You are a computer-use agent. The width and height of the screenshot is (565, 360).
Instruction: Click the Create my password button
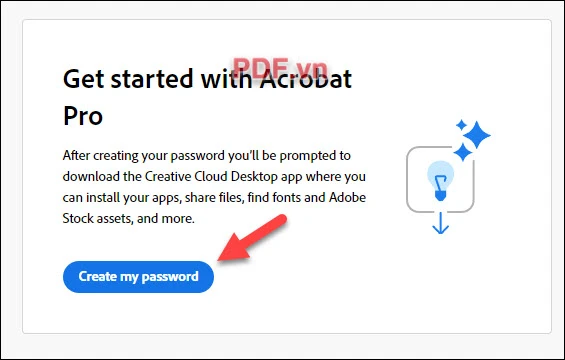(x=138, y=277)
